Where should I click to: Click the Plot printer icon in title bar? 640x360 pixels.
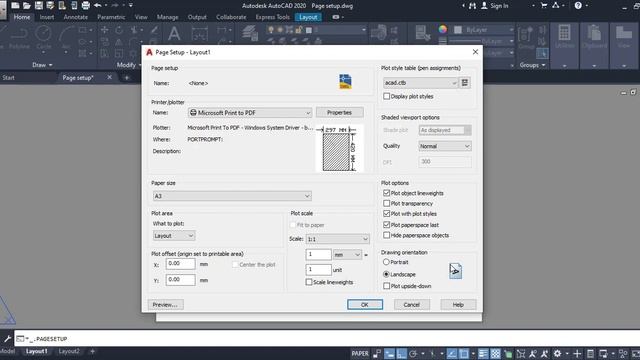86,6
